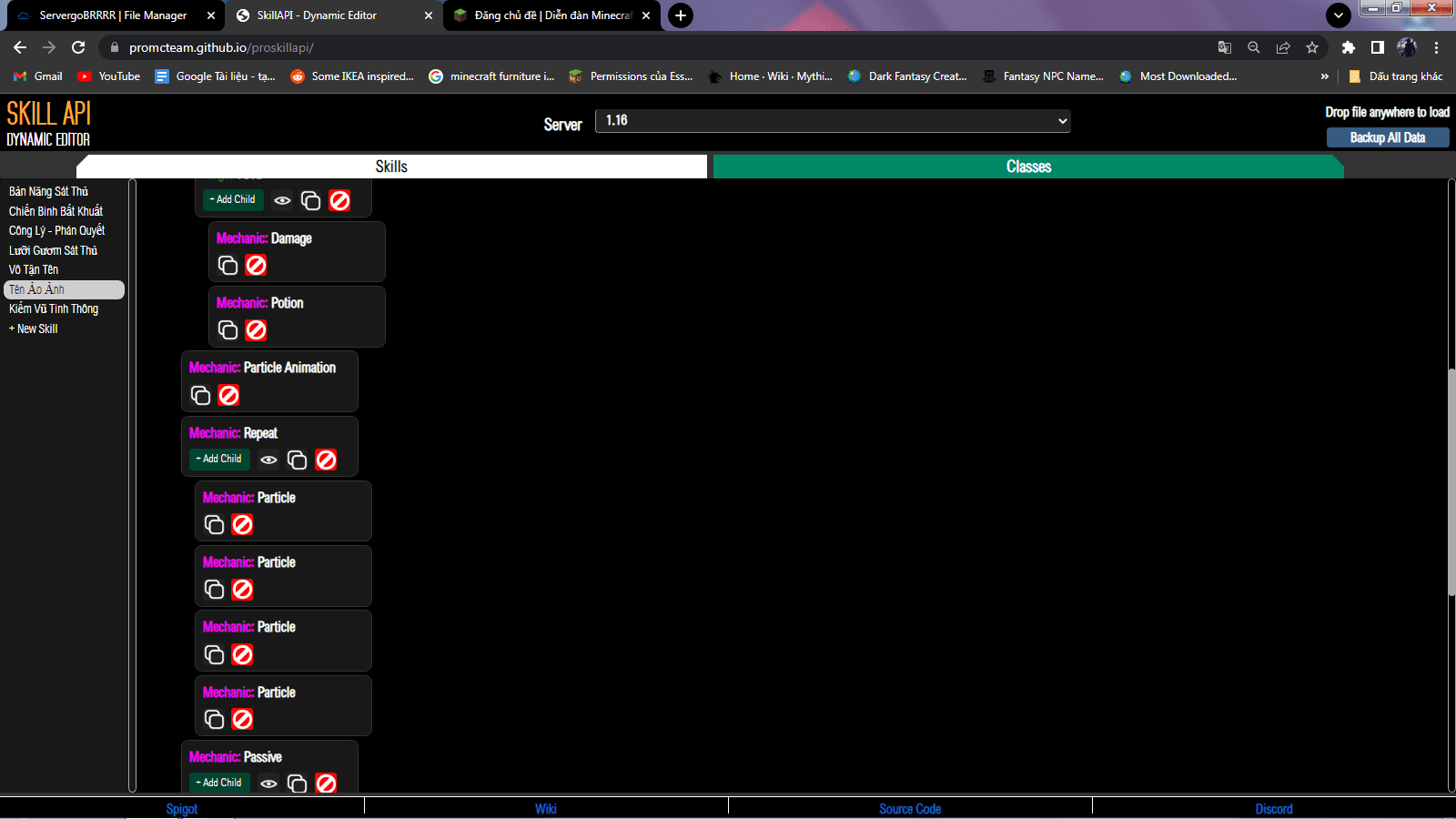
Task: Open the Source Code footer link
Action: pos(910,809)
